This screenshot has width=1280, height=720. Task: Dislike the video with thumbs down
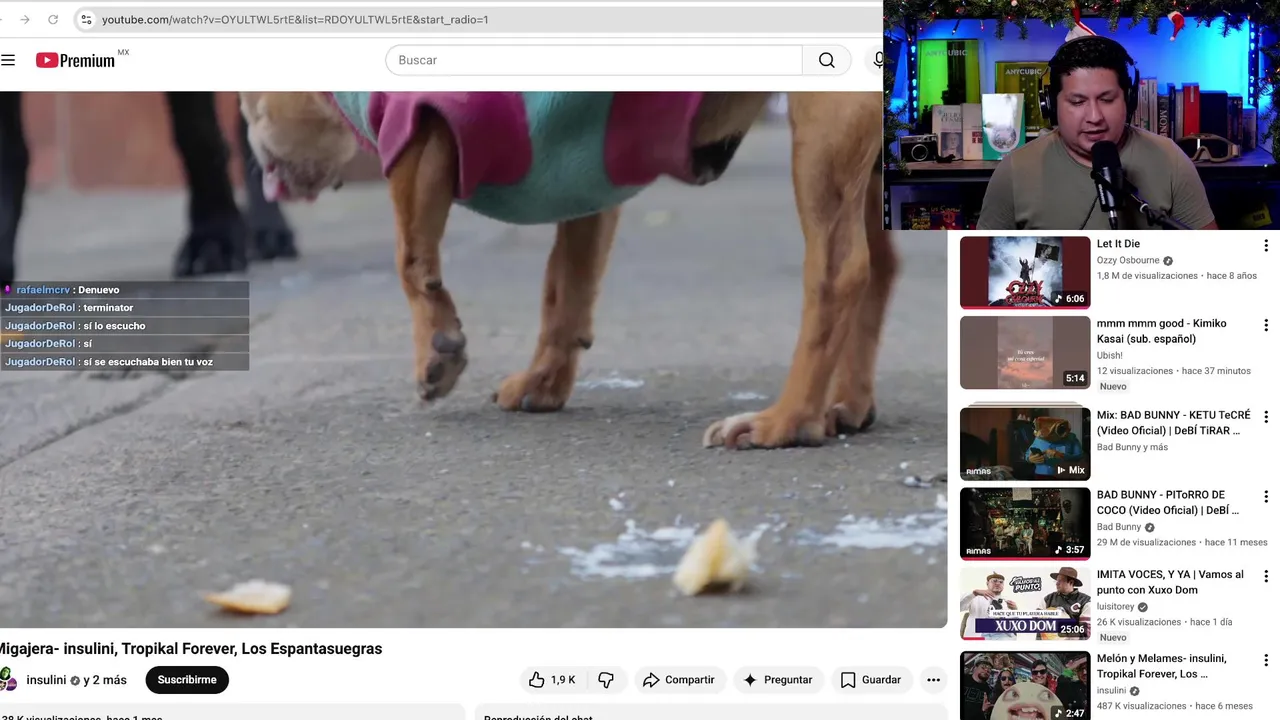click(x=606, y=680)
